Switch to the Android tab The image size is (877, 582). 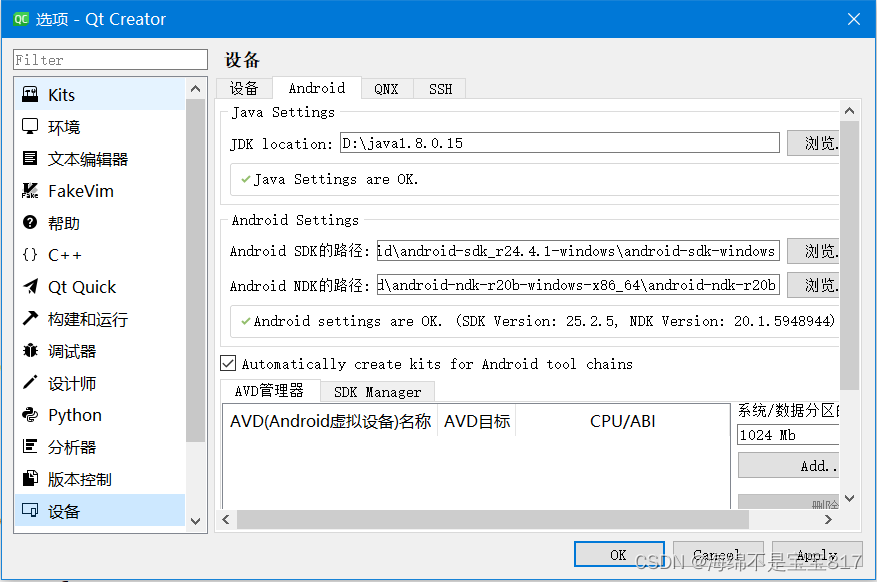(x=317, y=88)
